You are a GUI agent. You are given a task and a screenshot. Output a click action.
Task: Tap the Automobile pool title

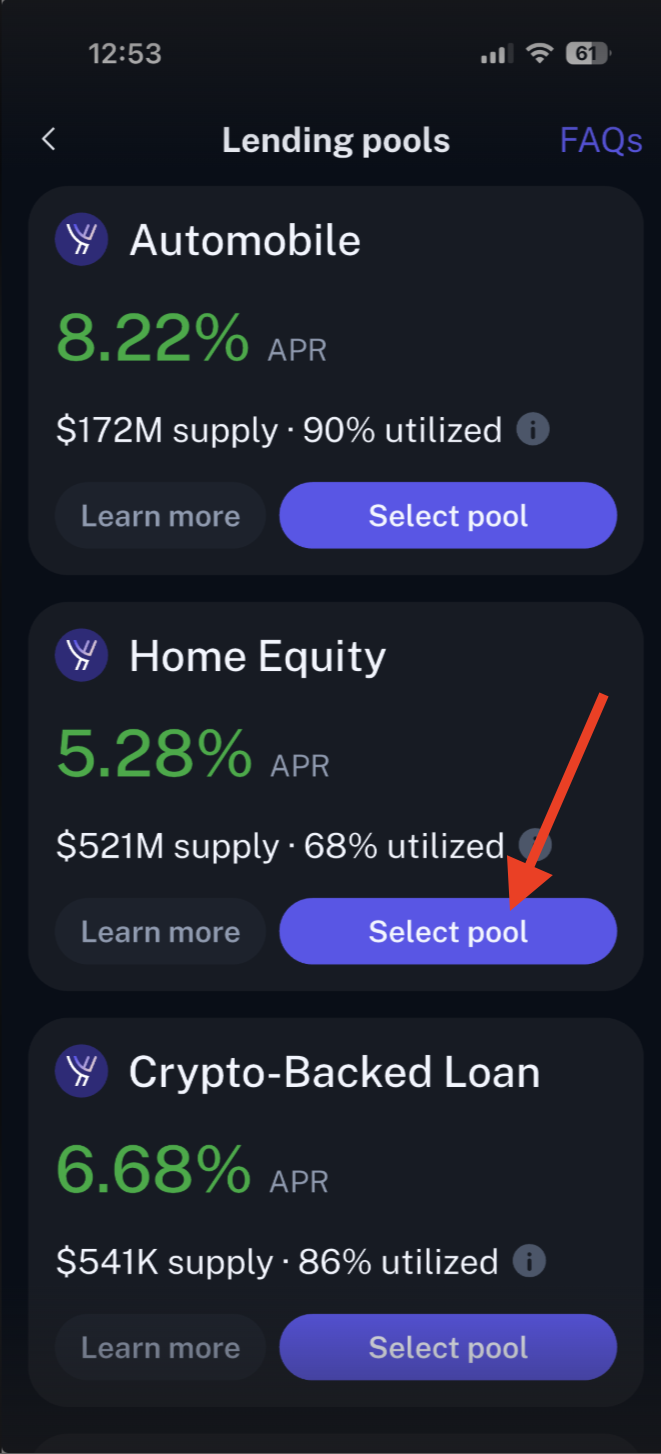245,241
